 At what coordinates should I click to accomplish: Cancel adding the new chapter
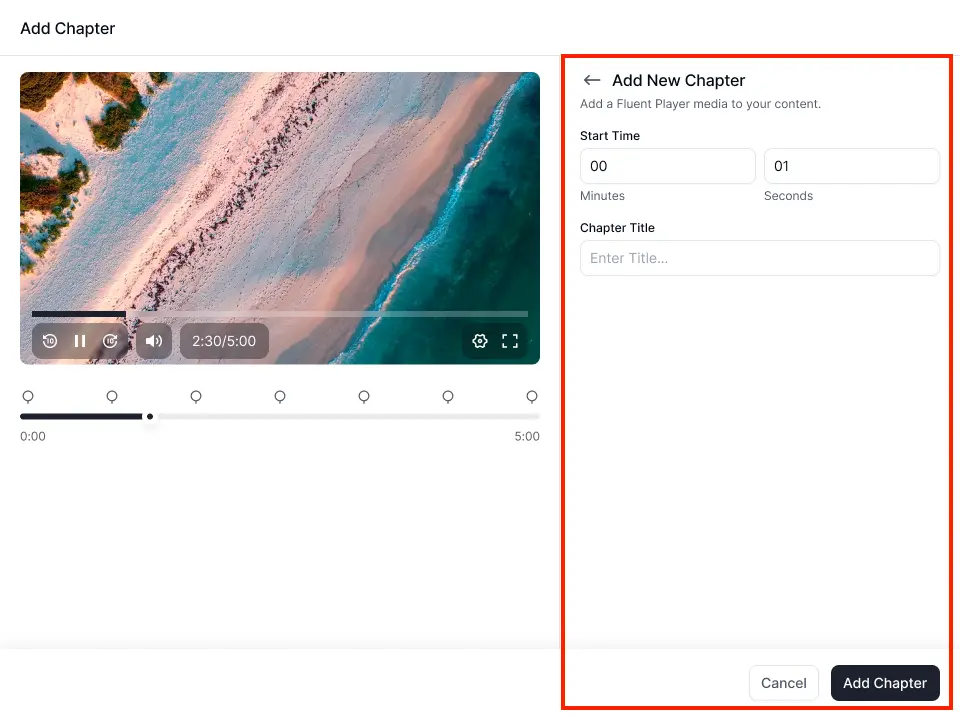(783, 683)
